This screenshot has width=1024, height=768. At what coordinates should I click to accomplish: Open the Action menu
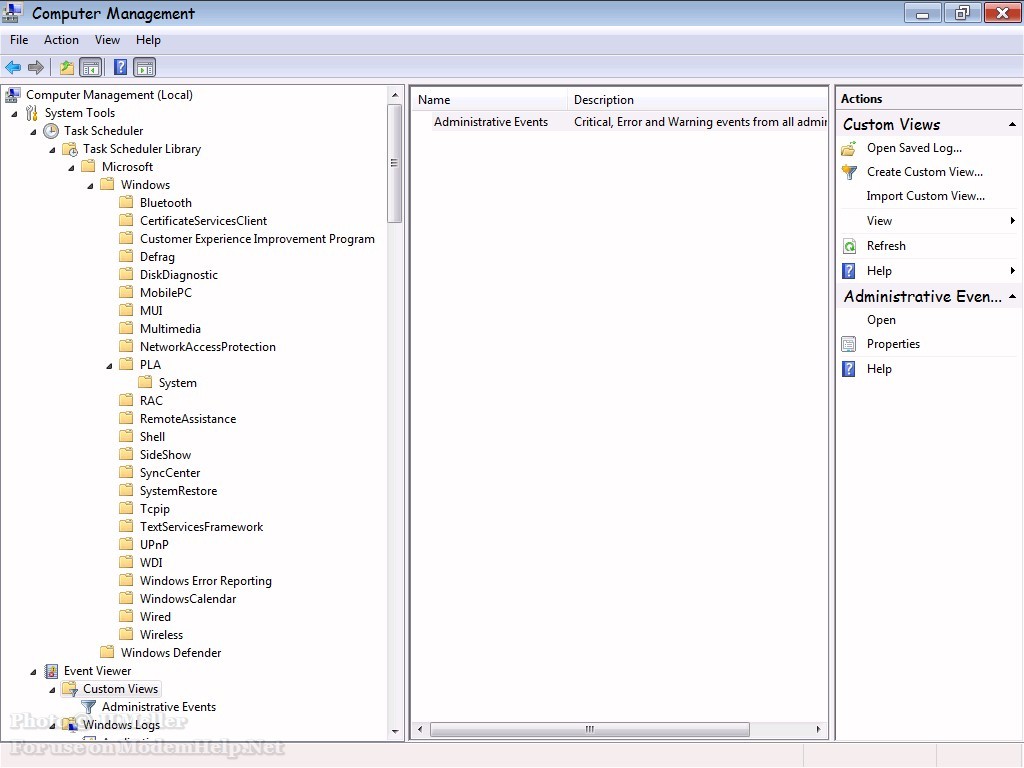[61, 40]
